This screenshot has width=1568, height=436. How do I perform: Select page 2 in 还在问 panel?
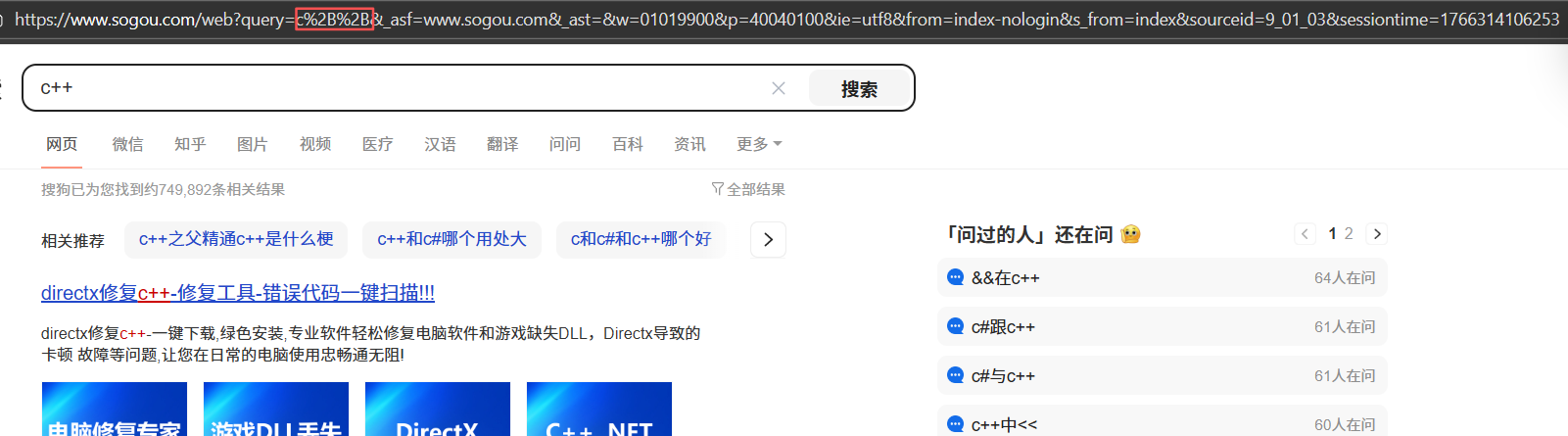click(x=1349, y=233)
